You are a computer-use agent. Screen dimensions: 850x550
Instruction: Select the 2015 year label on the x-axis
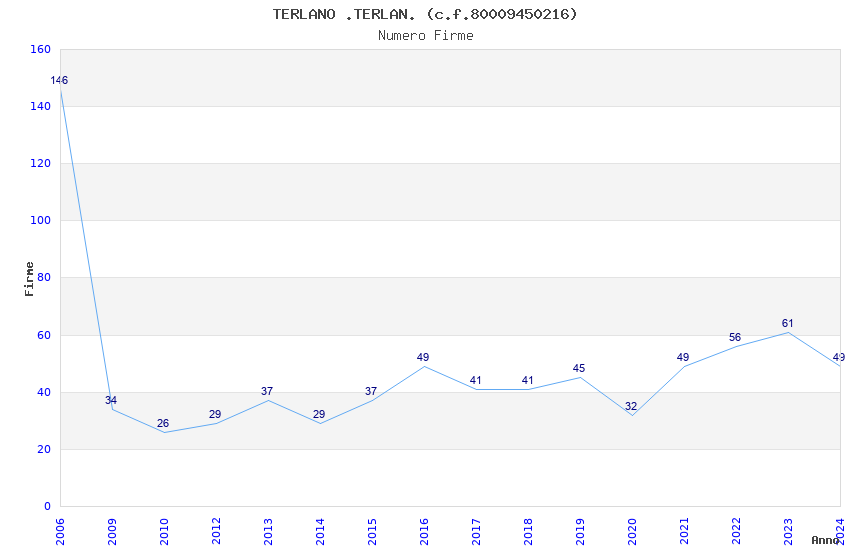(x=372, y=531)
